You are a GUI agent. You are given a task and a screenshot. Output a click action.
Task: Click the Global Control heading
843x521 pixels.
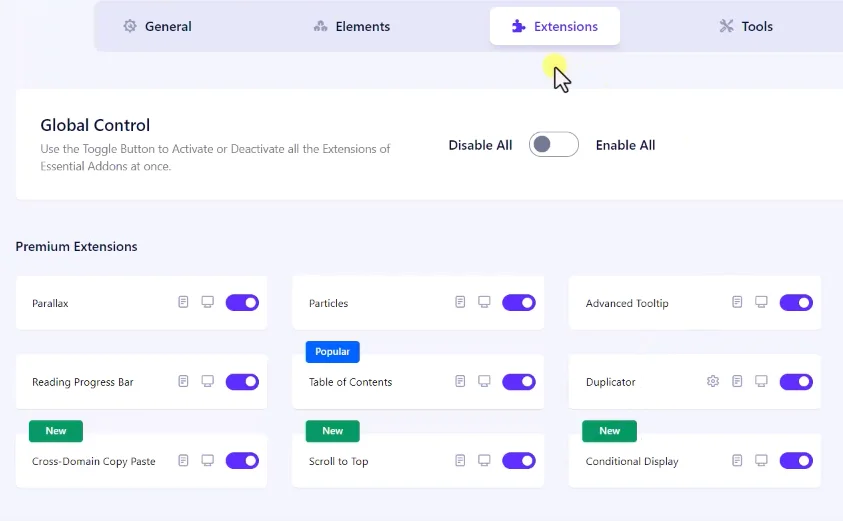coord(95,125)
